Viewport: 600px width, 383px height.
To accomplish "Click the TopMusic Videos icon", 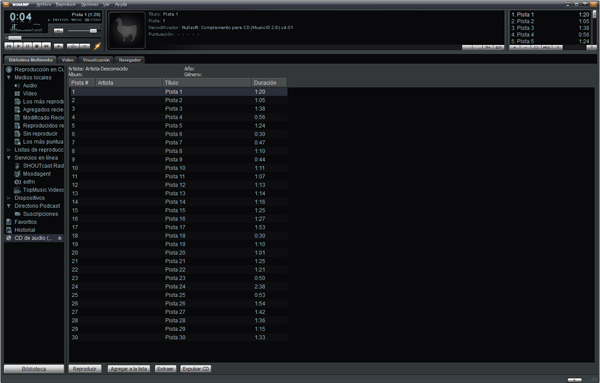I will pos(17,190).
